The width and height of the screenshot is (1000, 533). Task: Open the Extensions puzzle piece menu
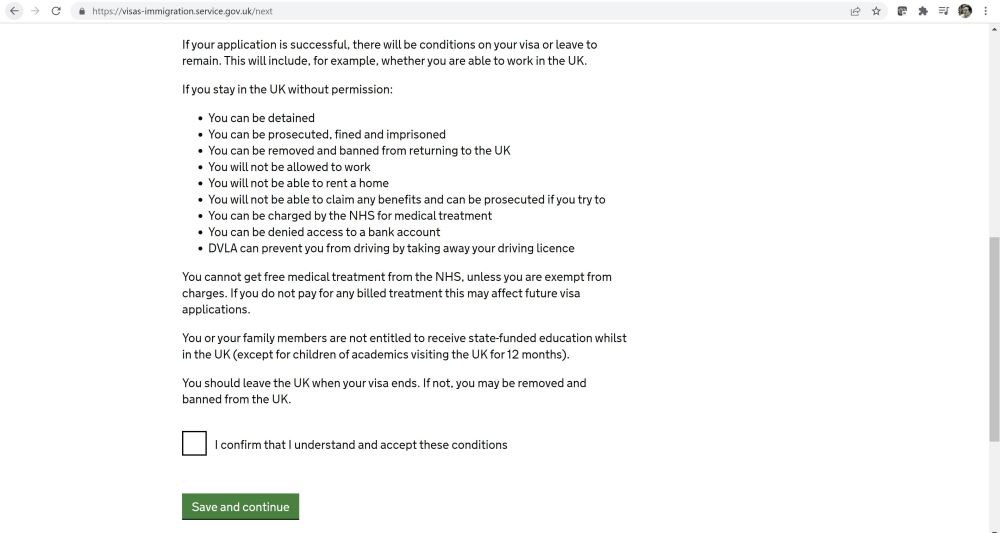pos(922,11)
